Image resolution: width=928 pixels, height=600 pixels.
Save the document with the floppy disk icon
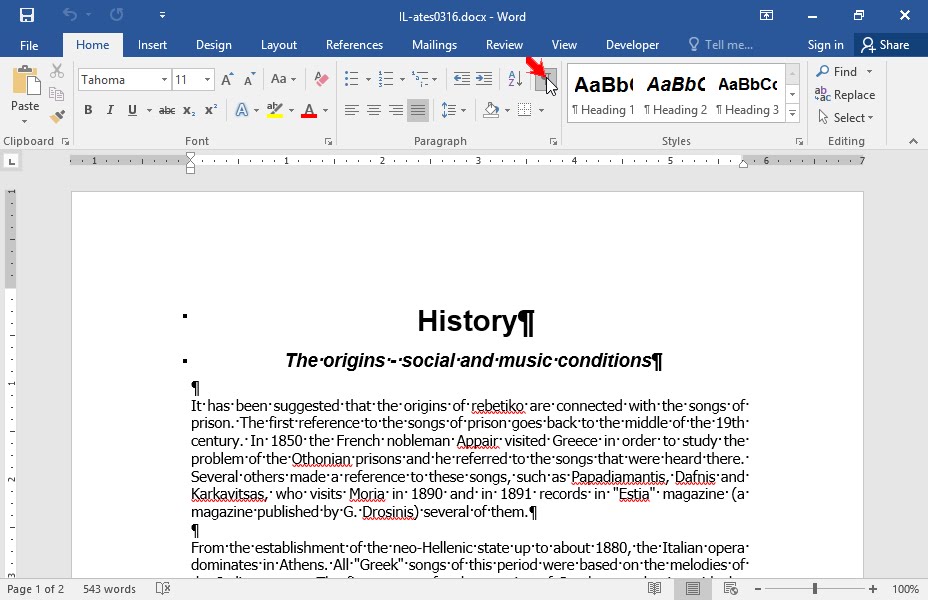tap(27, 15)
